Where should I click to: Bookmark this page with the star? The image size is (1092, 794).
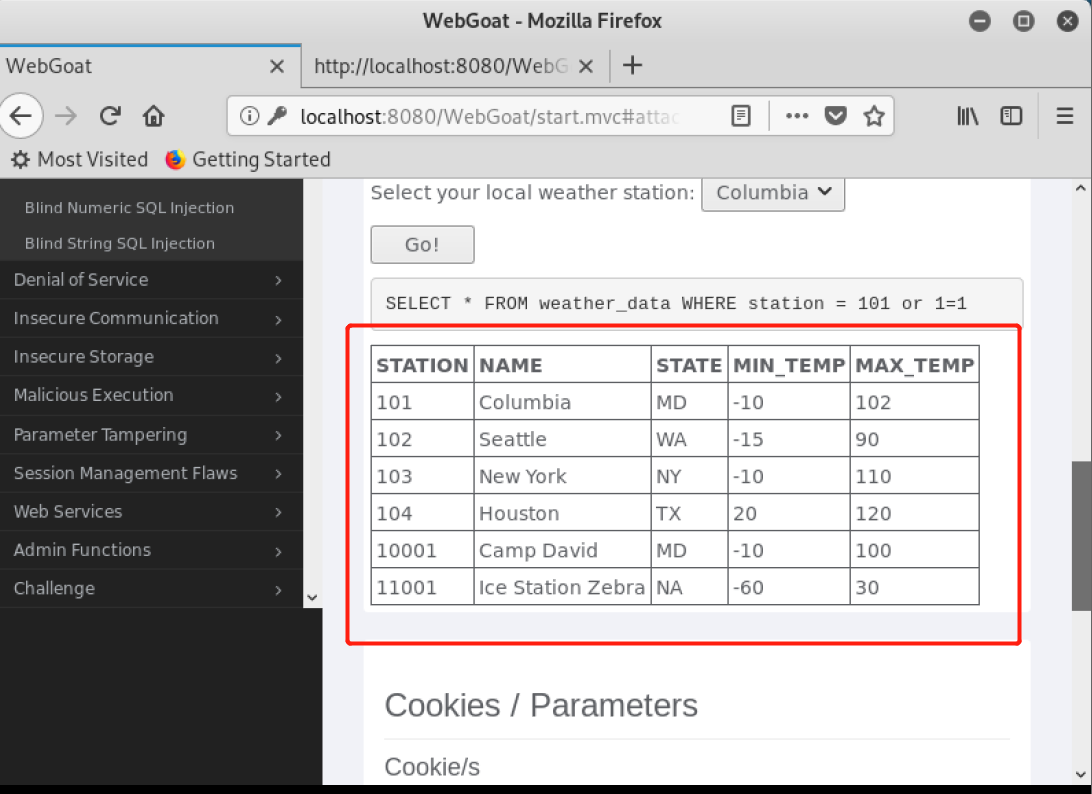pos(873,116)
